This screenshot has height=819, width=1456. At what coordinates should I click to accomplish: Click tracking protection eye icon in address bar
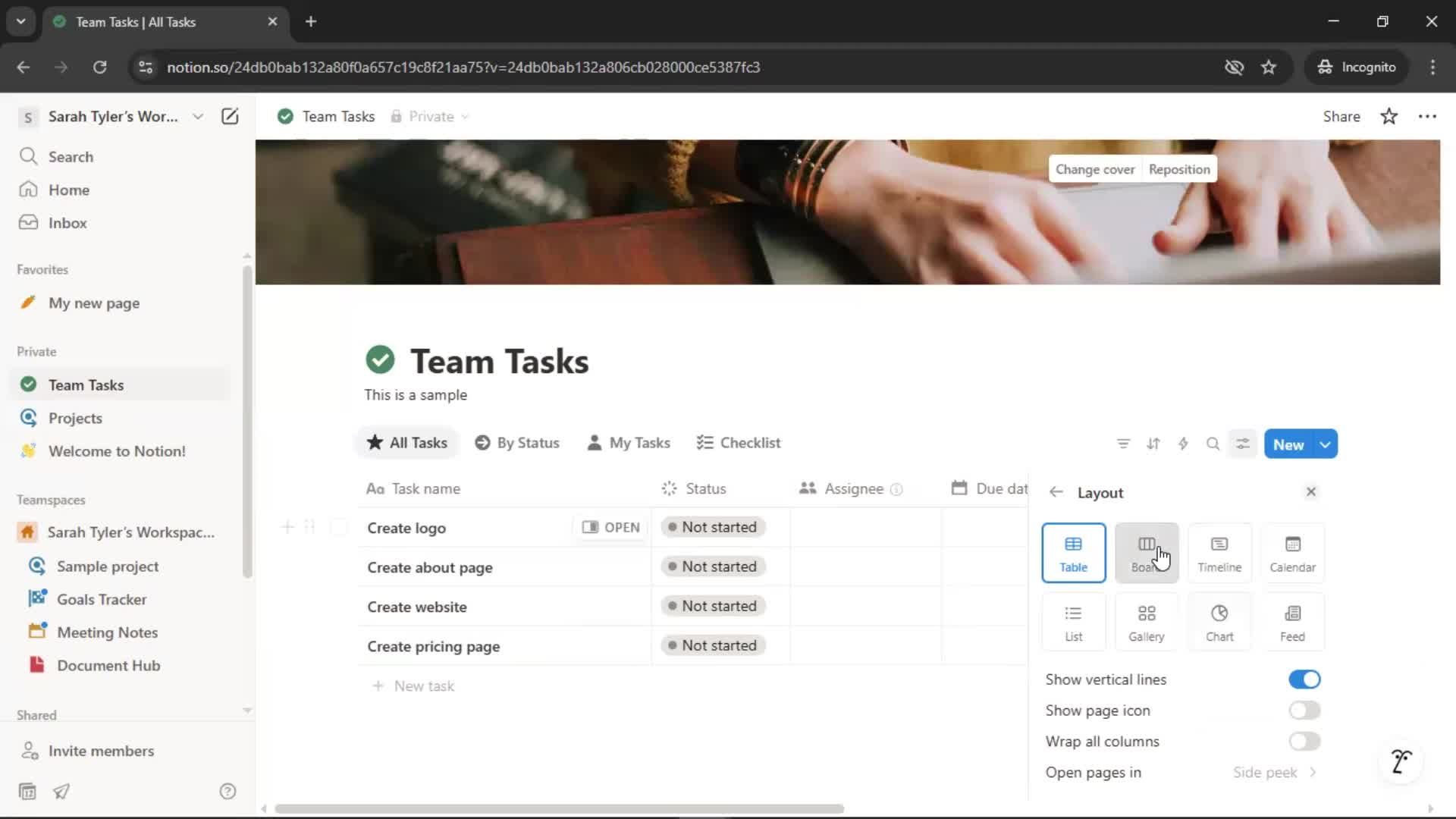[1234, 67]
